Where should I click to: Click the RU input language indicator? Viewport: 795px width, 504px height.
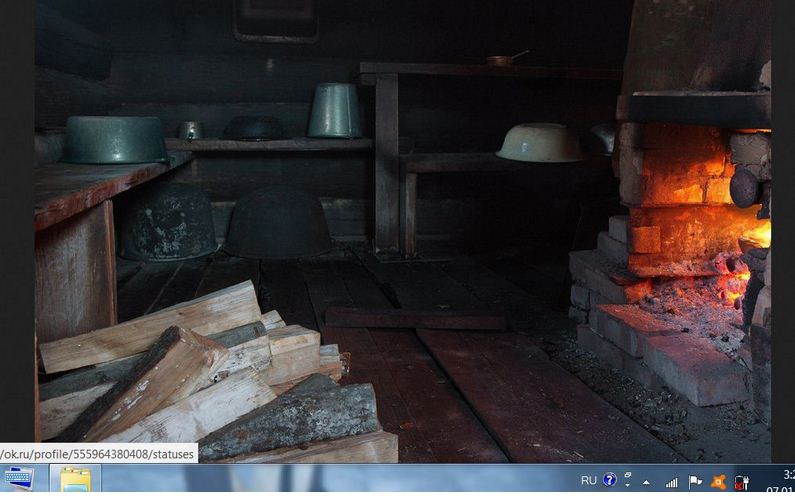point(589,481)
